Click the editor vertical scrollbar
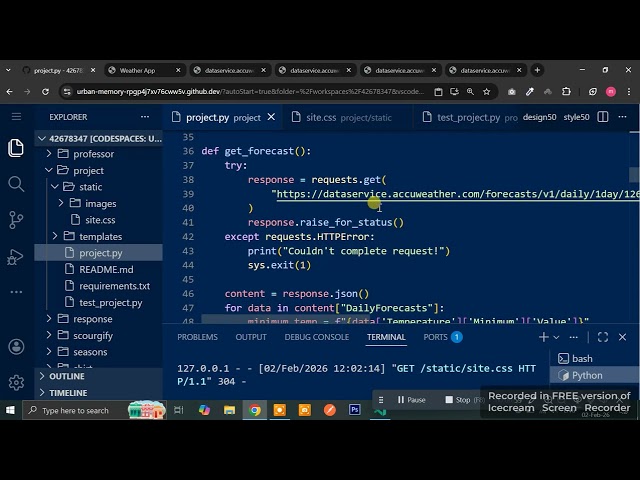This screenshot has height=480, width=640. tap(634, 174)
